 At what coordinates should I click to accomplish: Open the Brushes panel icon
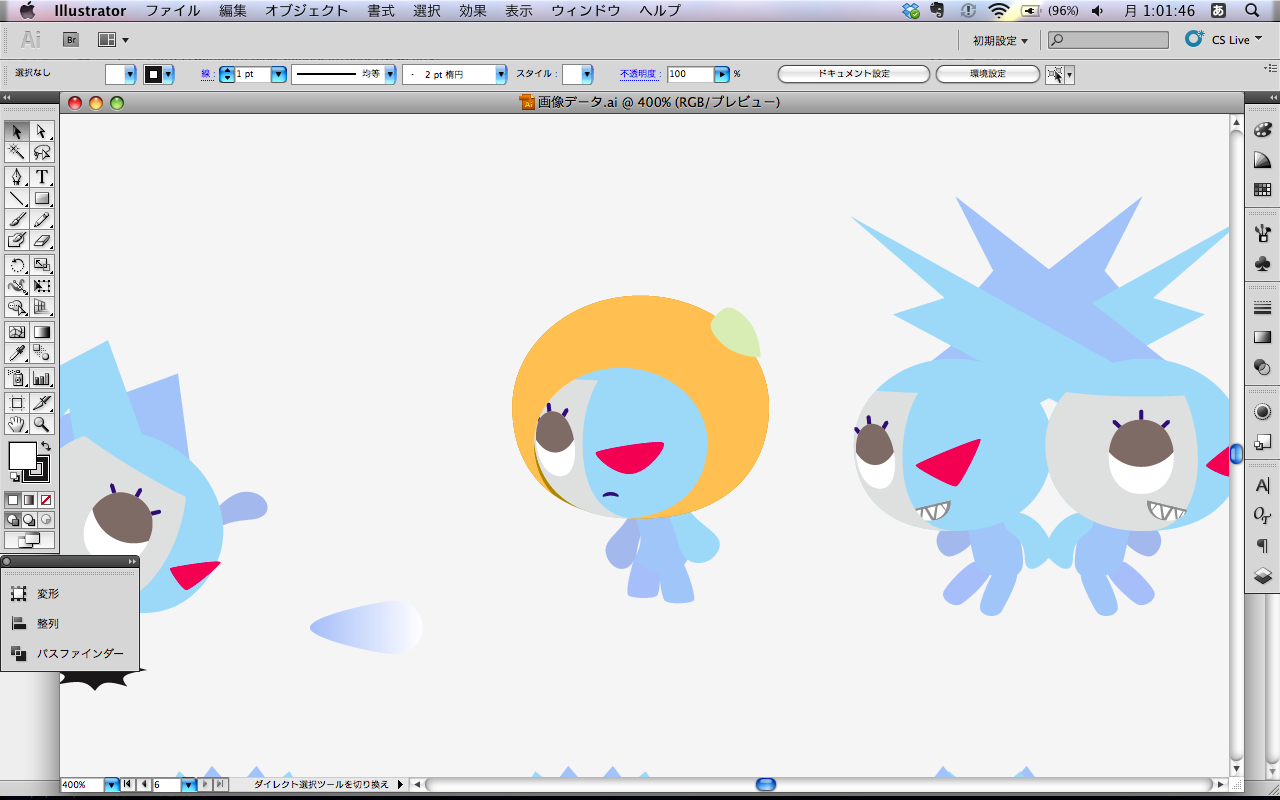click(1262, 234)
